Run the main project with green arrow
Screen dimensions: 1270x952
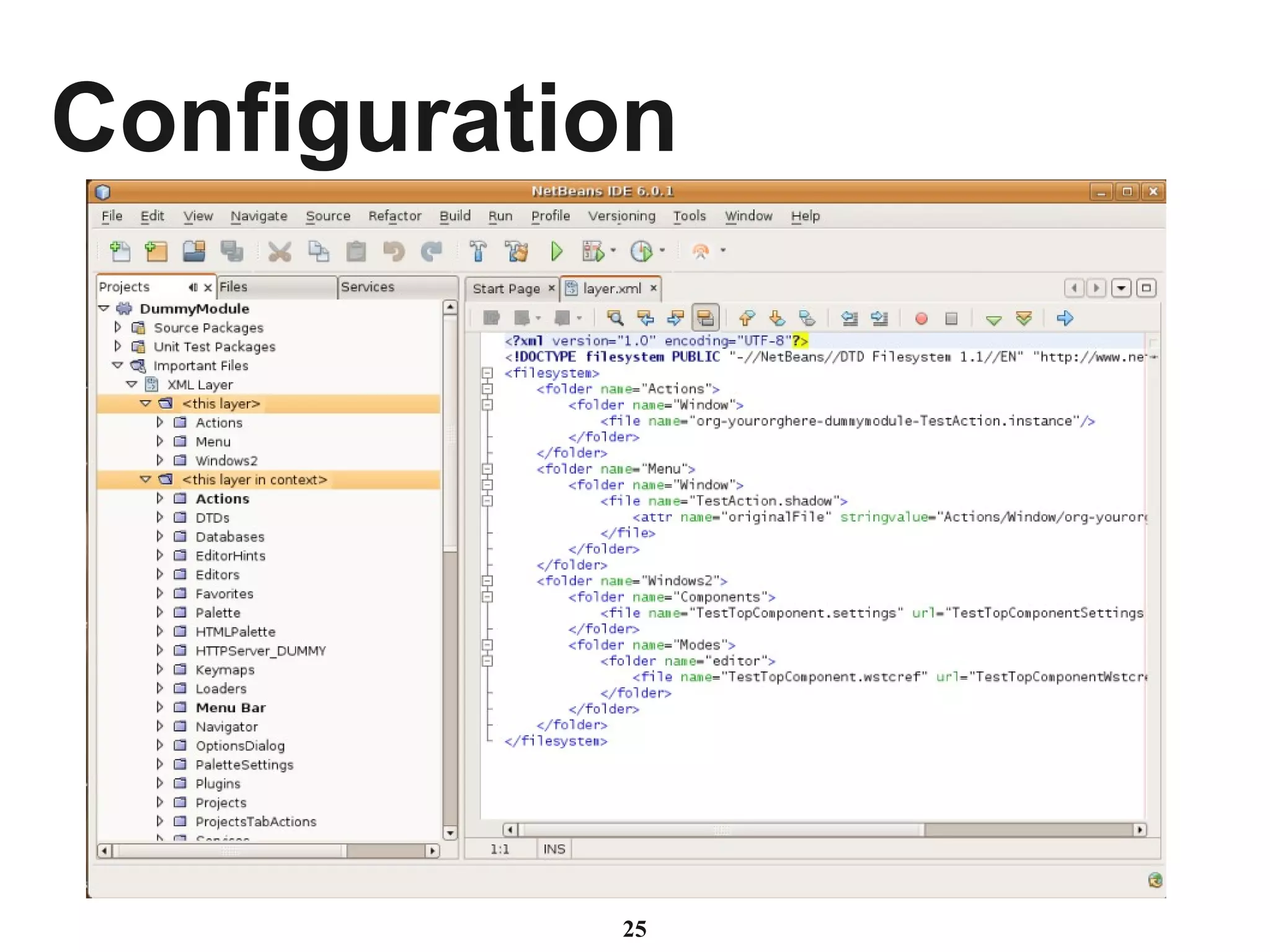coord(556,251)
